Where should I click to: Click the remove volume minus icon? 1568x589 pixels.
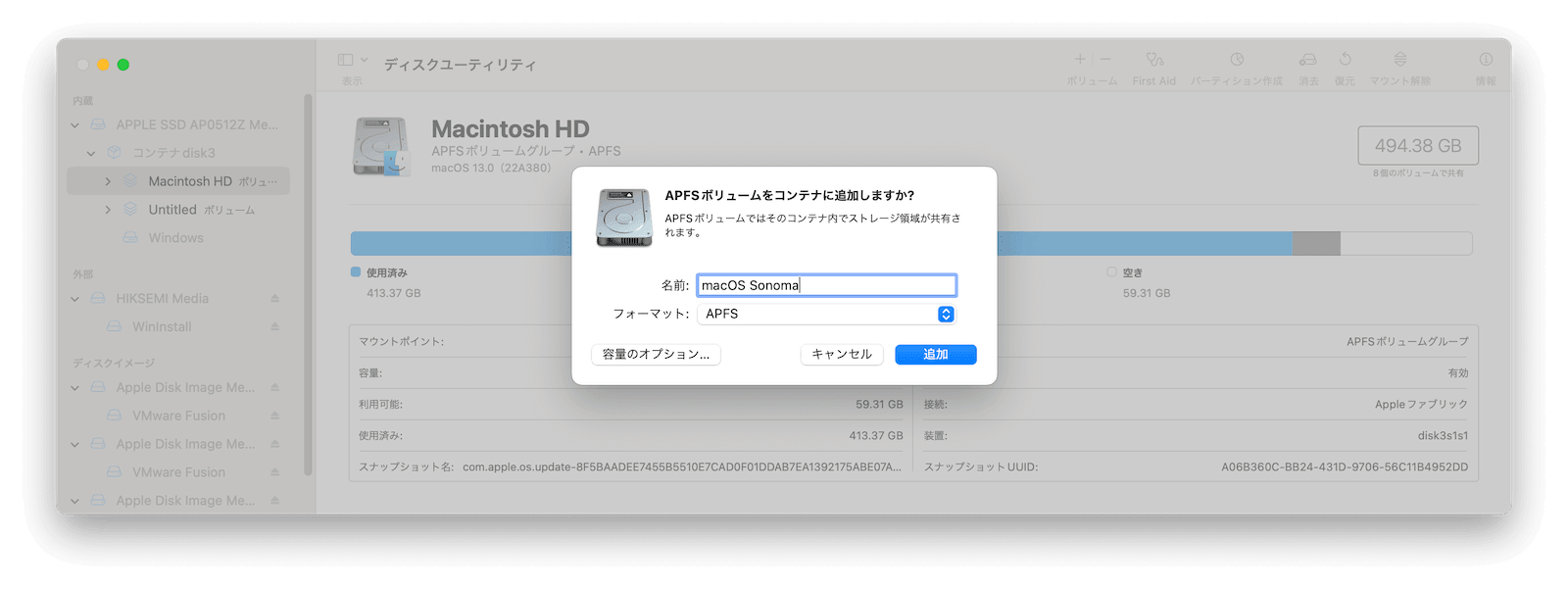point(1105,60)
